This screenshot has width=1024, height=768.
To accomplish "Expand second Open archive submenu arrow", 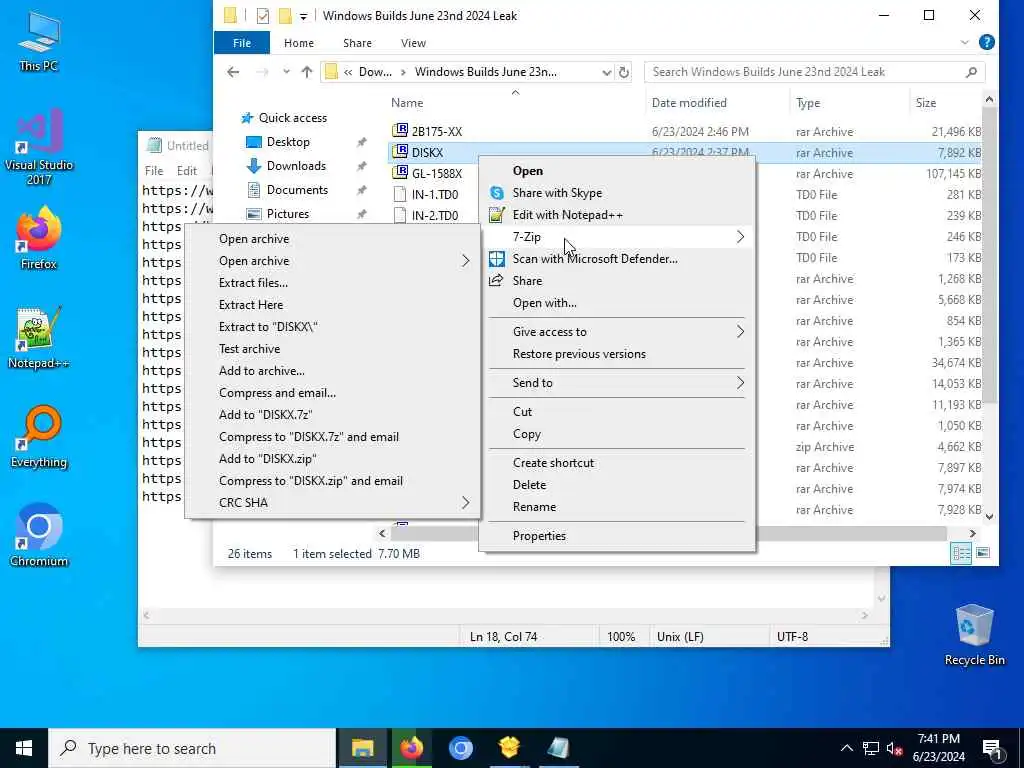I will coord(466,261).
